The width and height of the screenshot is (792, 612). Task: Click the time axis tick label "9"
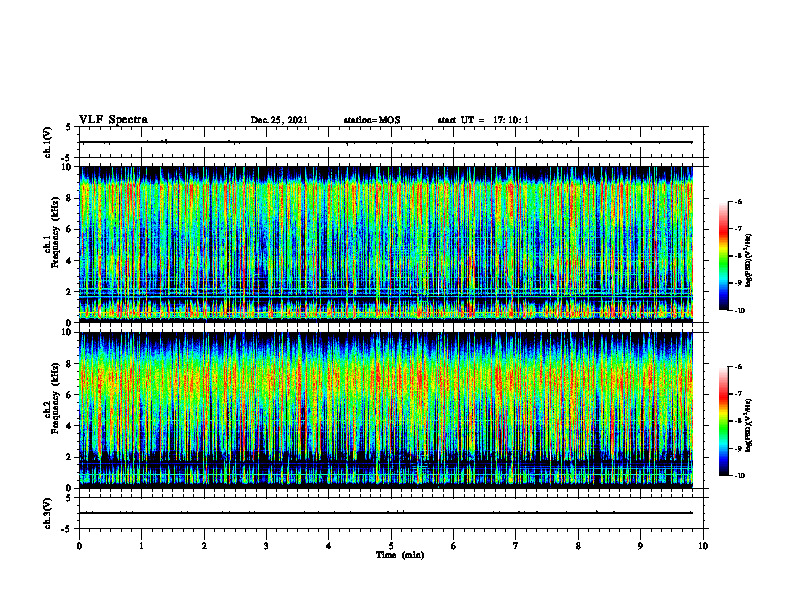[x=640, y=546]
